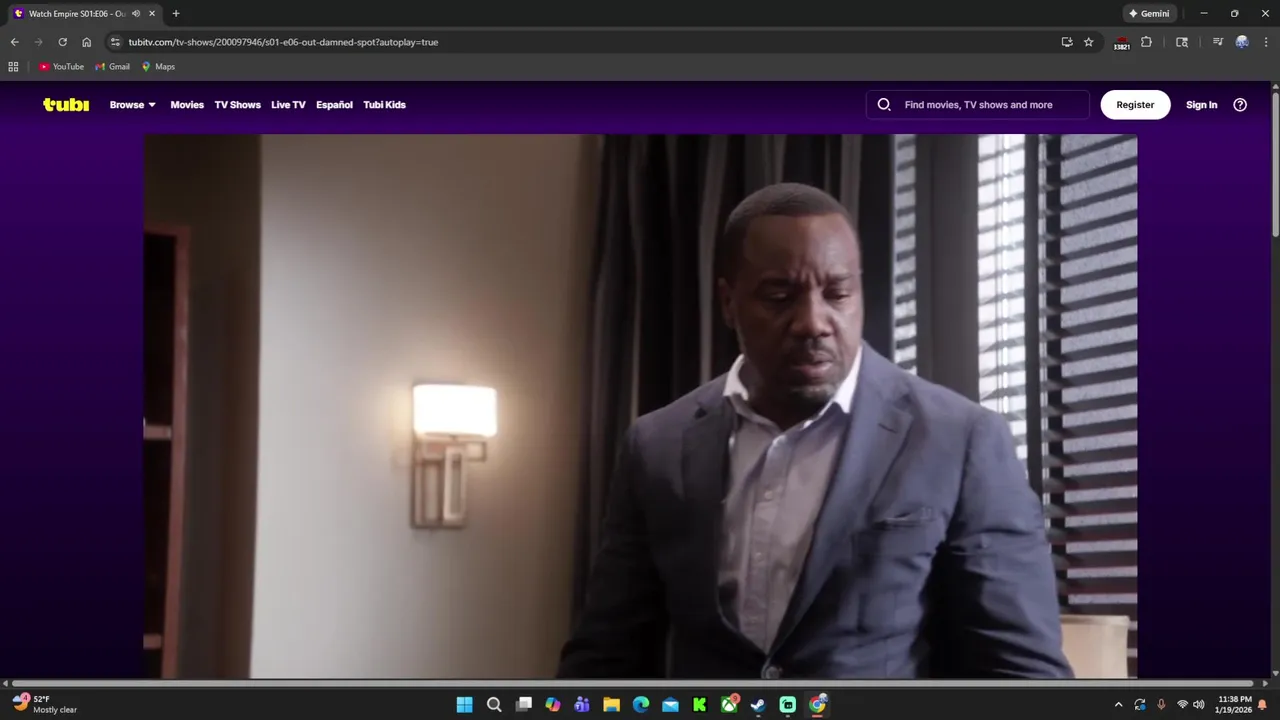Install app icon in address bar

pyautogui.click(x=1067, y=42)
